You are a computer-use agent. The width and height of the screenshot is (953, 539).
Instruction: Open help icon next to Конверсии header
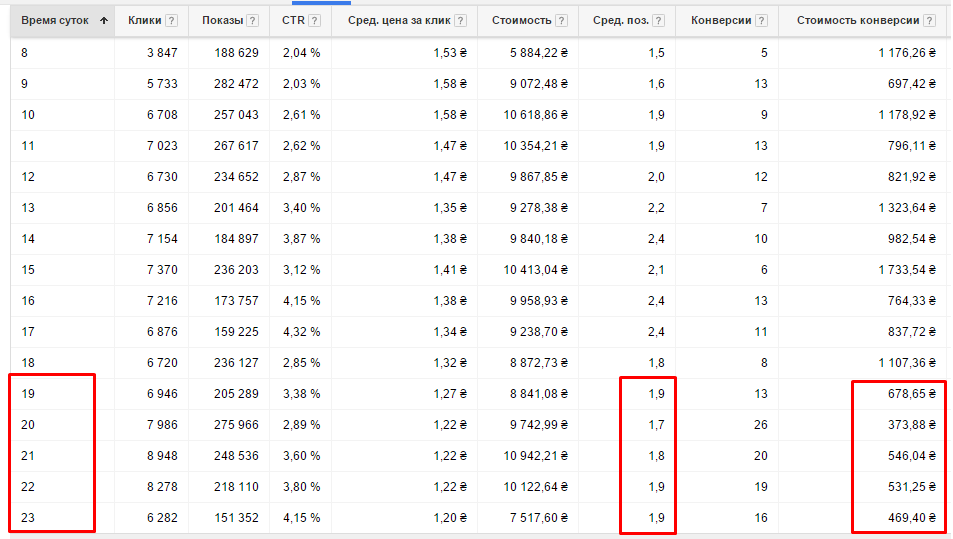tap(762, 21)
